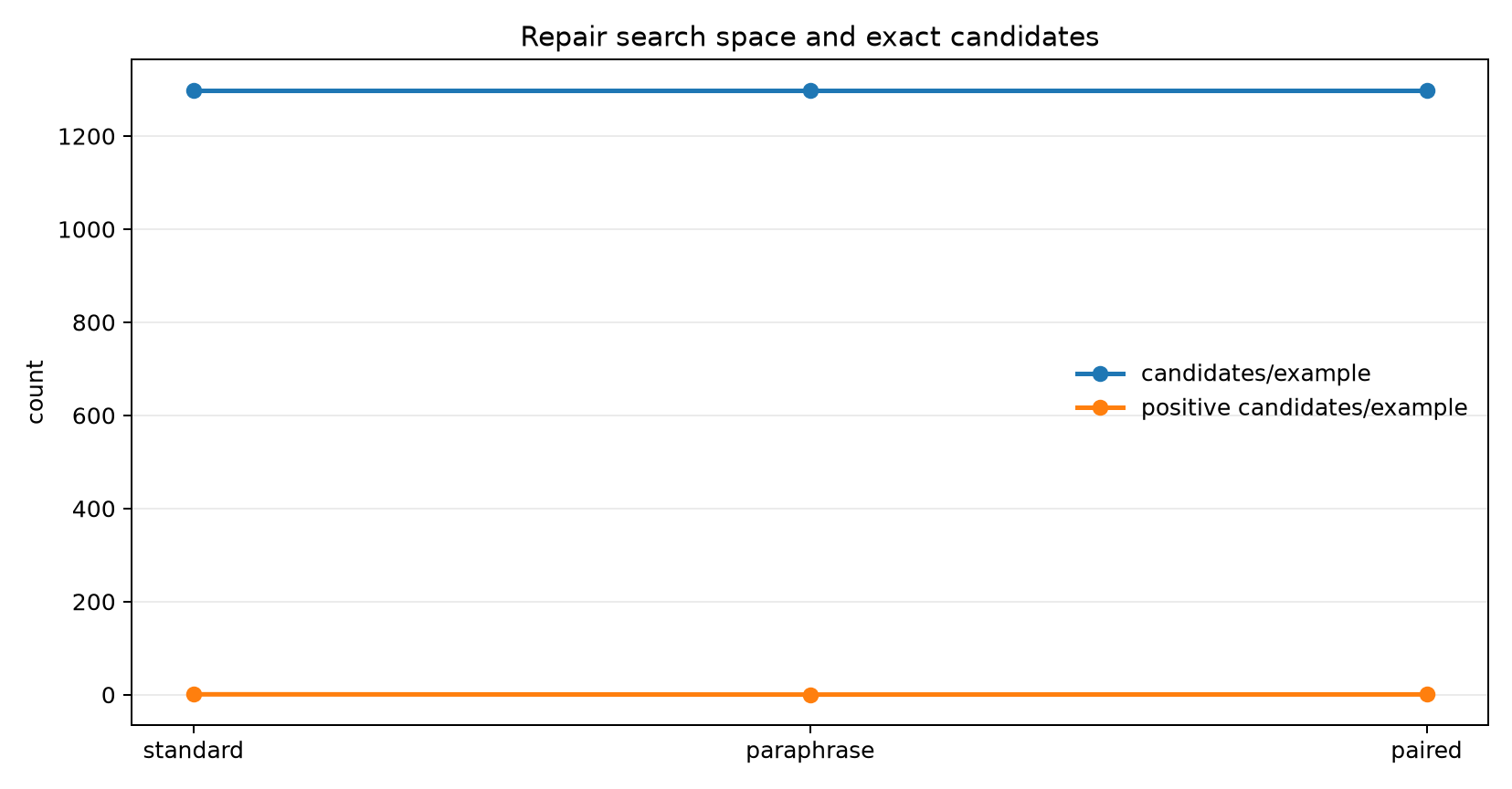Click the orange data point at standard

point(194,694)
